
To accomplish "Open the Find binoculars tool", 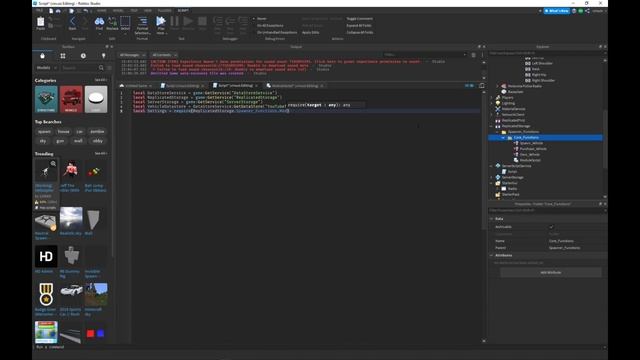I will click(99, 23).
